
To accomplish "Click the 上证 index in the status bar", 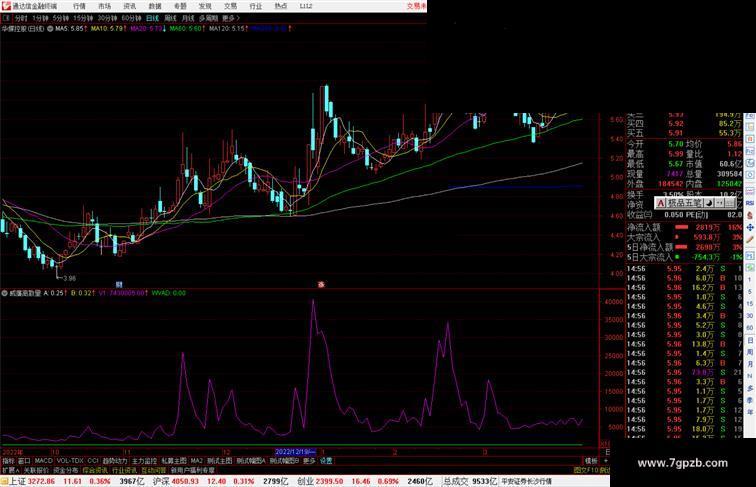I will (17, 481).
